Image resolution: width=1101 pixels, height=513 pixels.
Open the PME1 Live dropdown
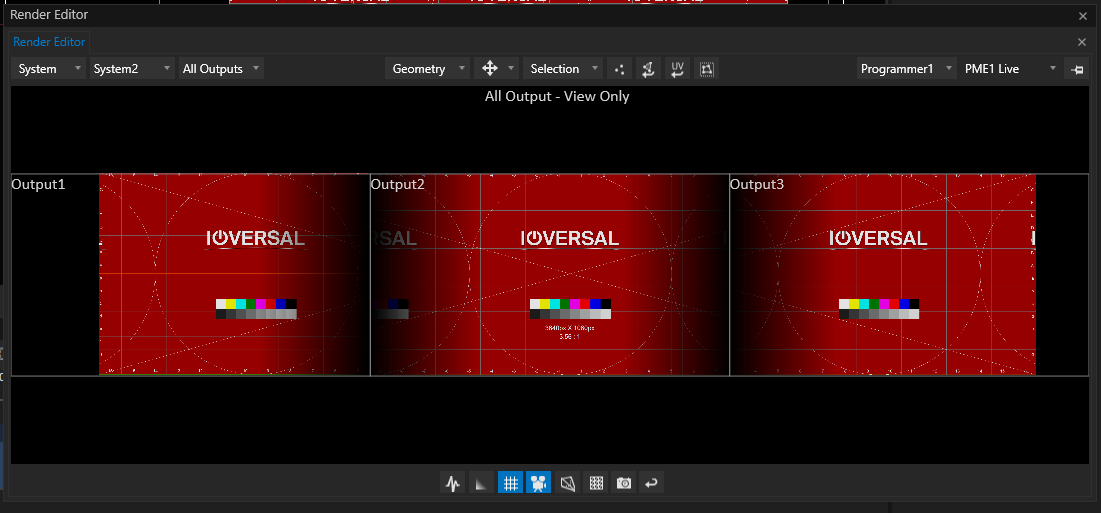coord(1010,69)
